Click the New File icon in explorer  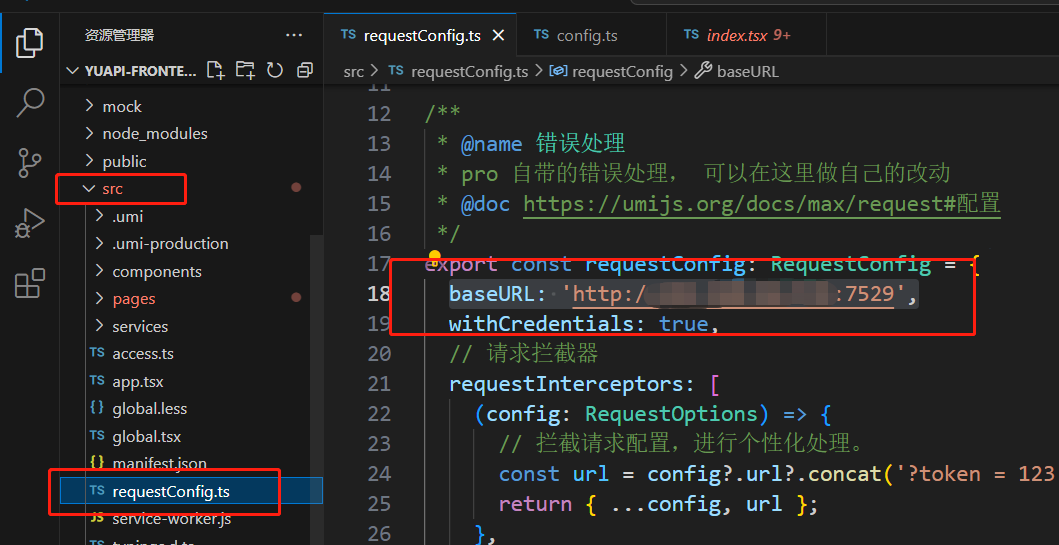215,70
